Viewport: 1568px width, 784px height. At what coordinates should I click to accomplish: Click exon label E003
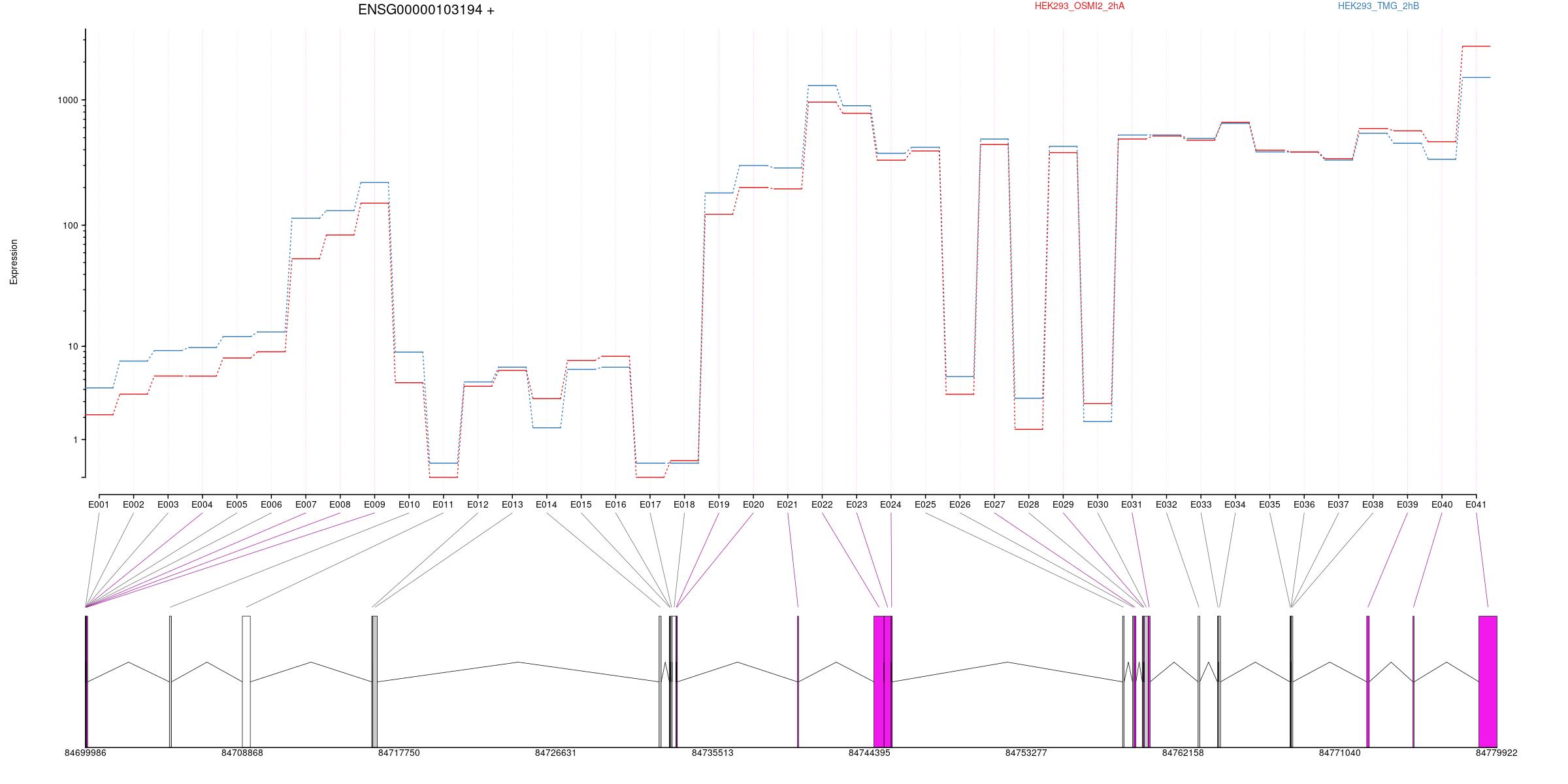168,504
